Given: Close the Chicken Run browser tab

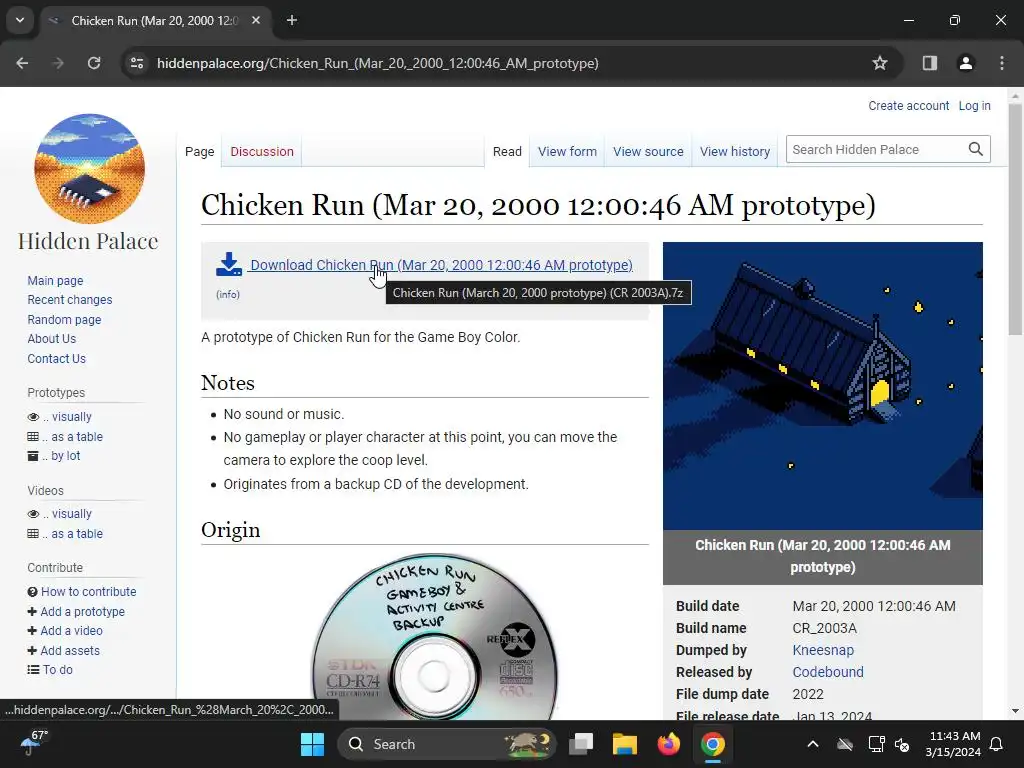Looking at the screenshot, I should pyautogui.click(x=256, y=20).
